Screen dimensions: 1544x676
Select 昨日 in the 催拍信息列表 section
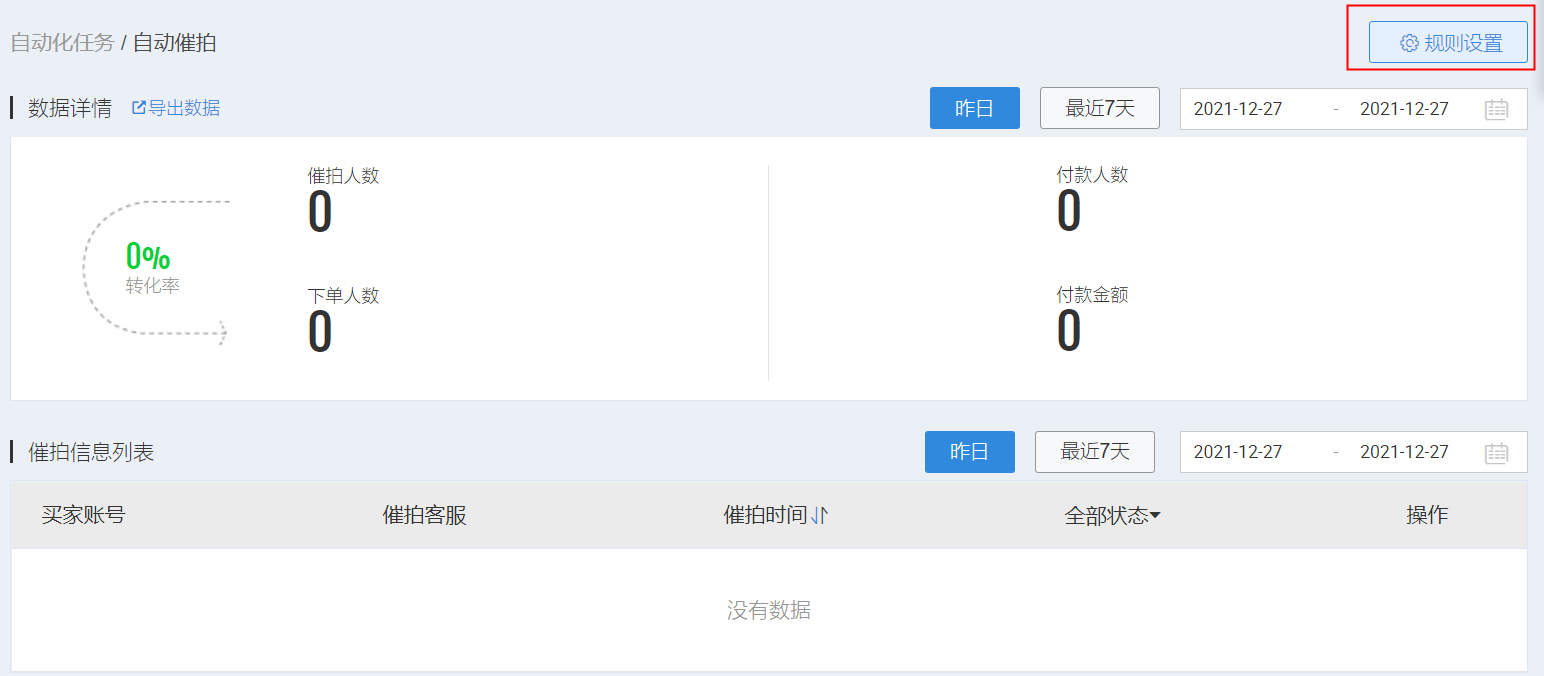point(969,452)
